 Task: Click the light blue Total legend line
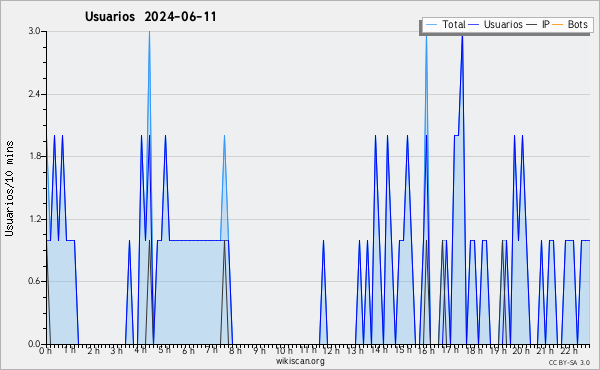tap(431, 24)
